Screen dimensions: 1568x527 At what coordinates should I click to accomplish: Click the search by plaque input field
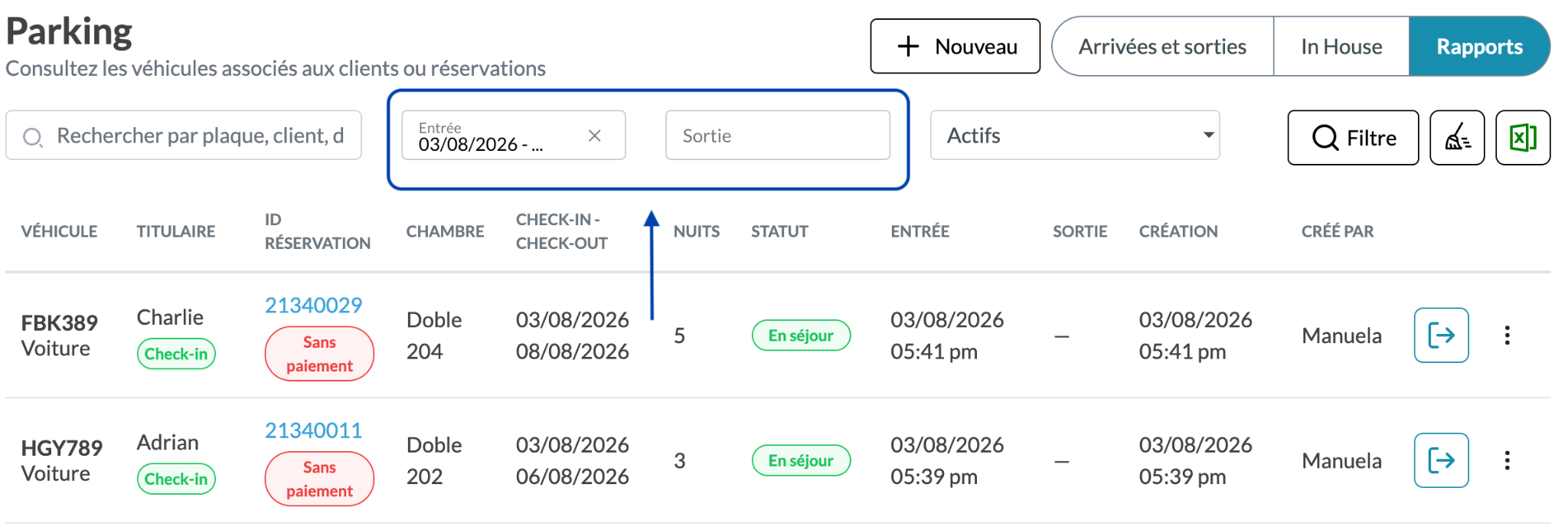(184, 136)
